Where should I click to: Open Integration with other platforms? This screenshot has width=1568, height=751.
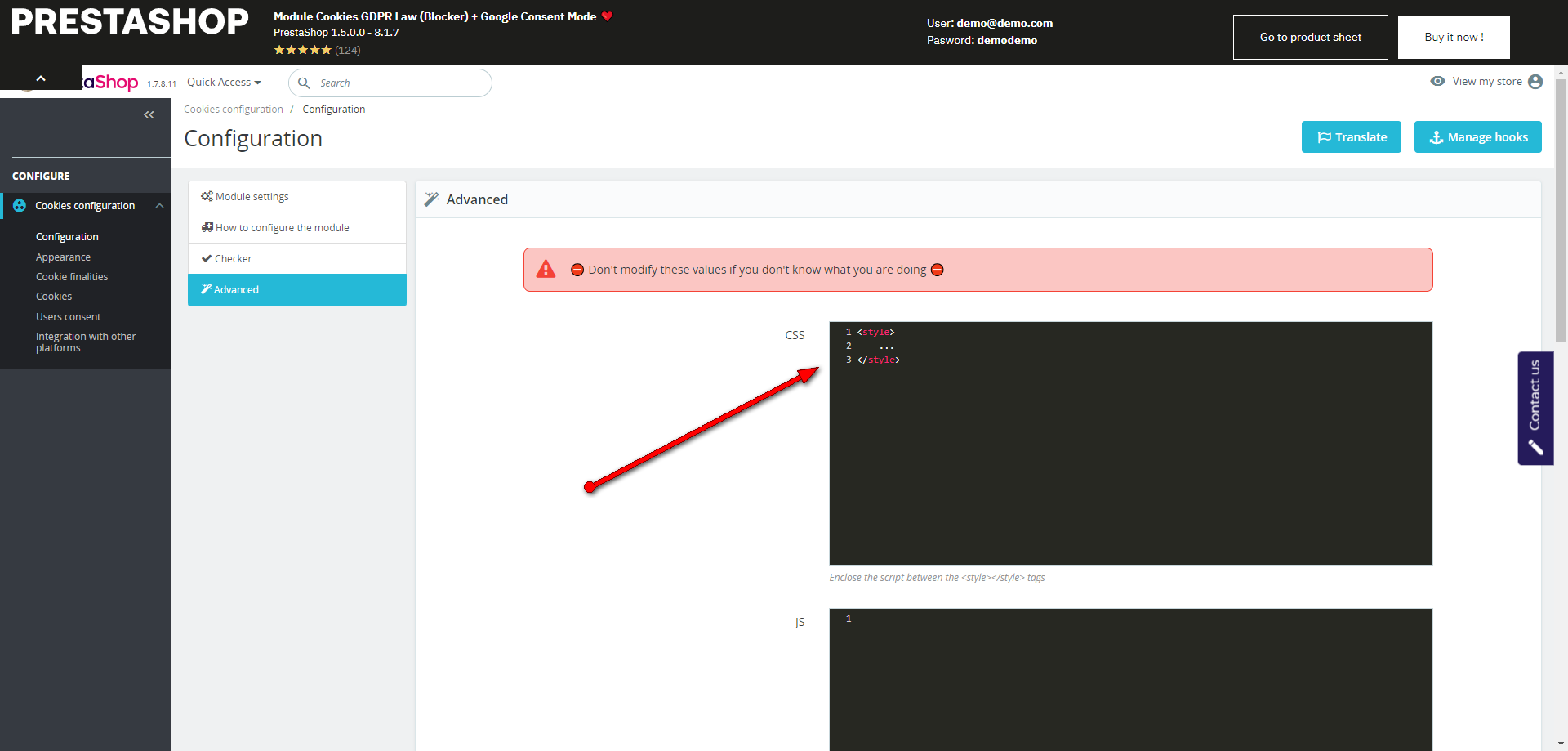point(86,342)
